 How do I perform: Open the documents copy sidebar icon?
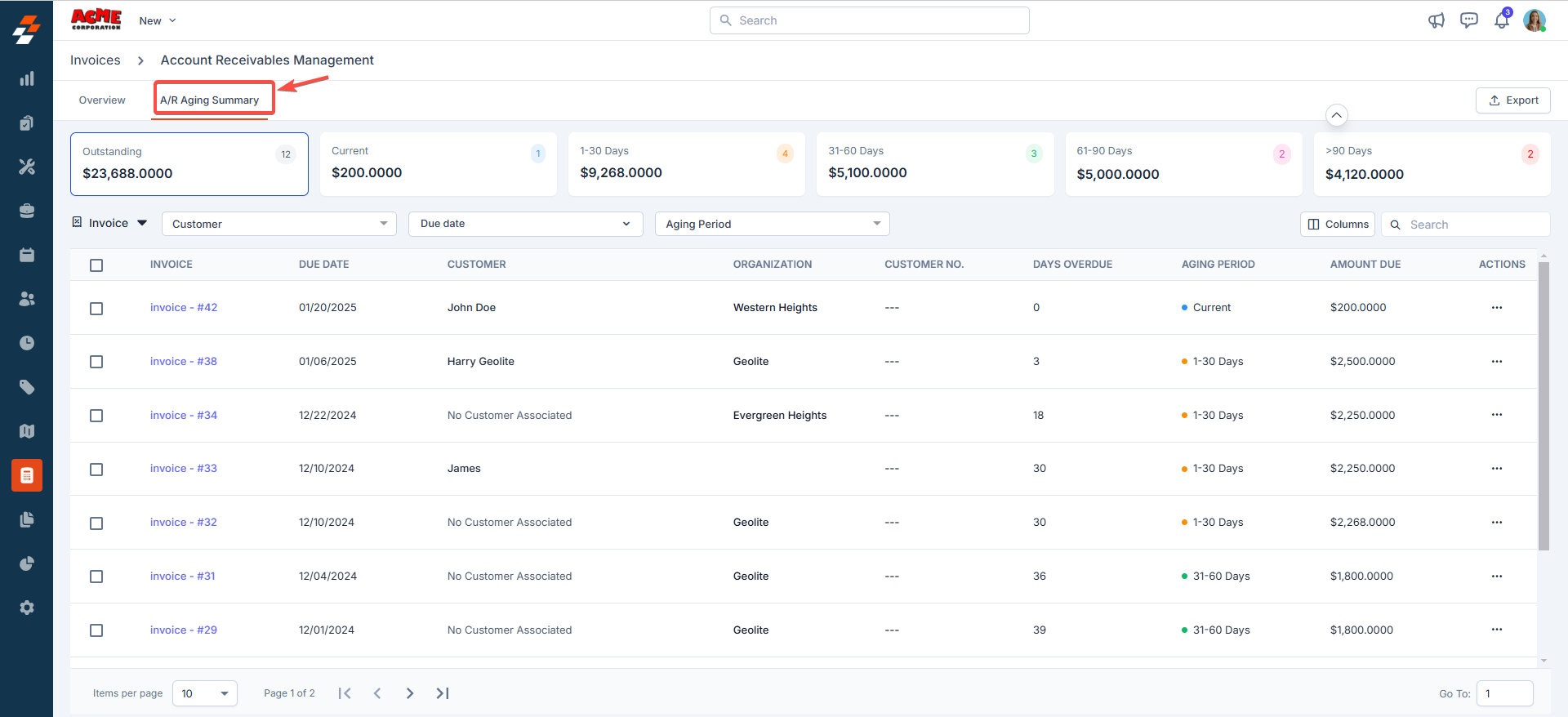[27, 519]
